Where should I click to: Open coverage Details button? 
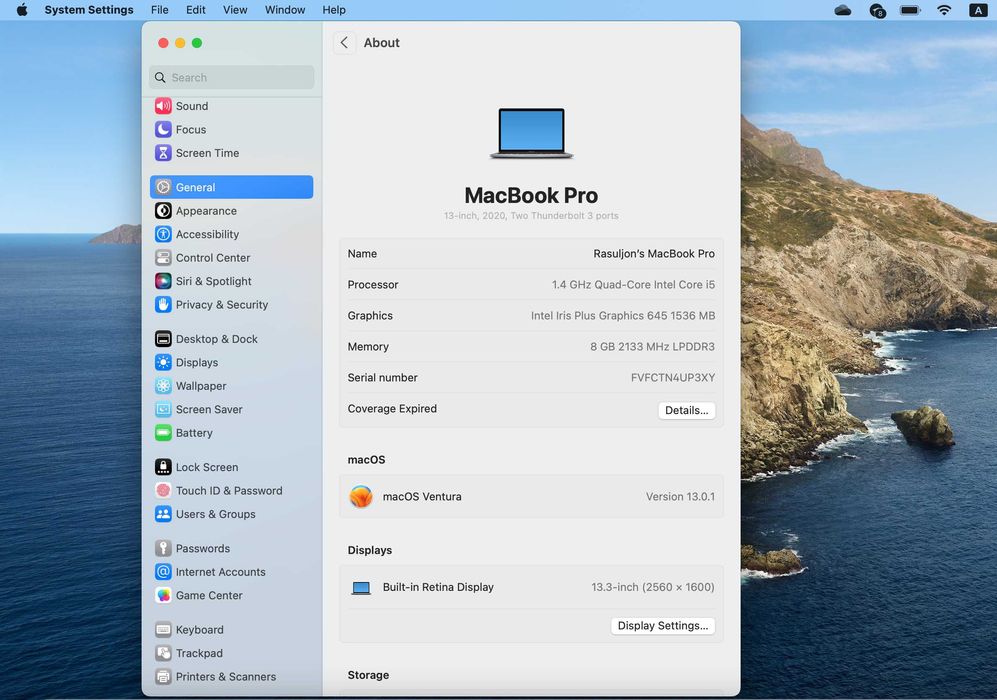click(687, 411)
